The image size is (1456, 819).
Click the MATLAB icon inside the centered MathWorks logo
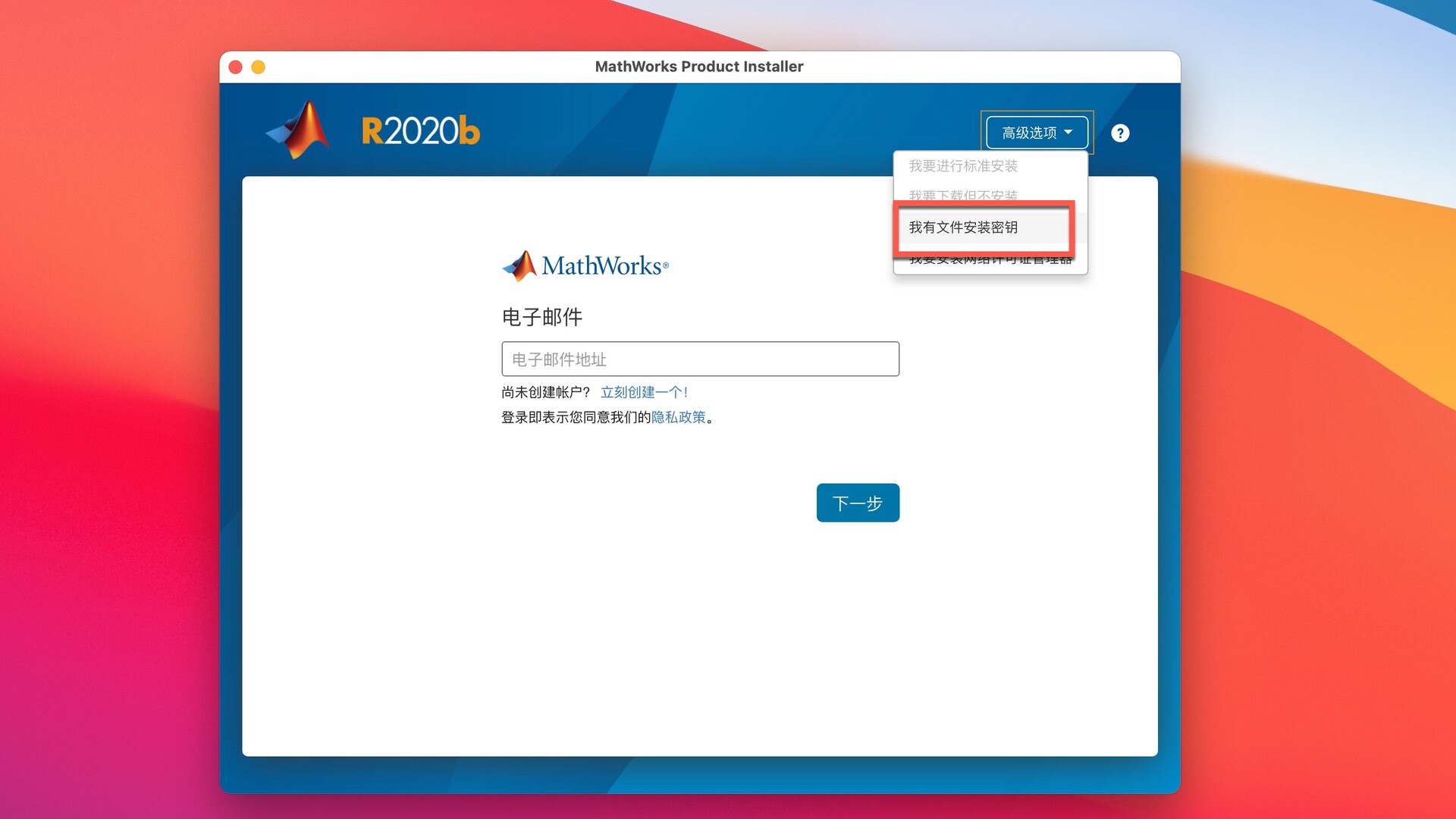pyautogui.click(x=519, y=265)
